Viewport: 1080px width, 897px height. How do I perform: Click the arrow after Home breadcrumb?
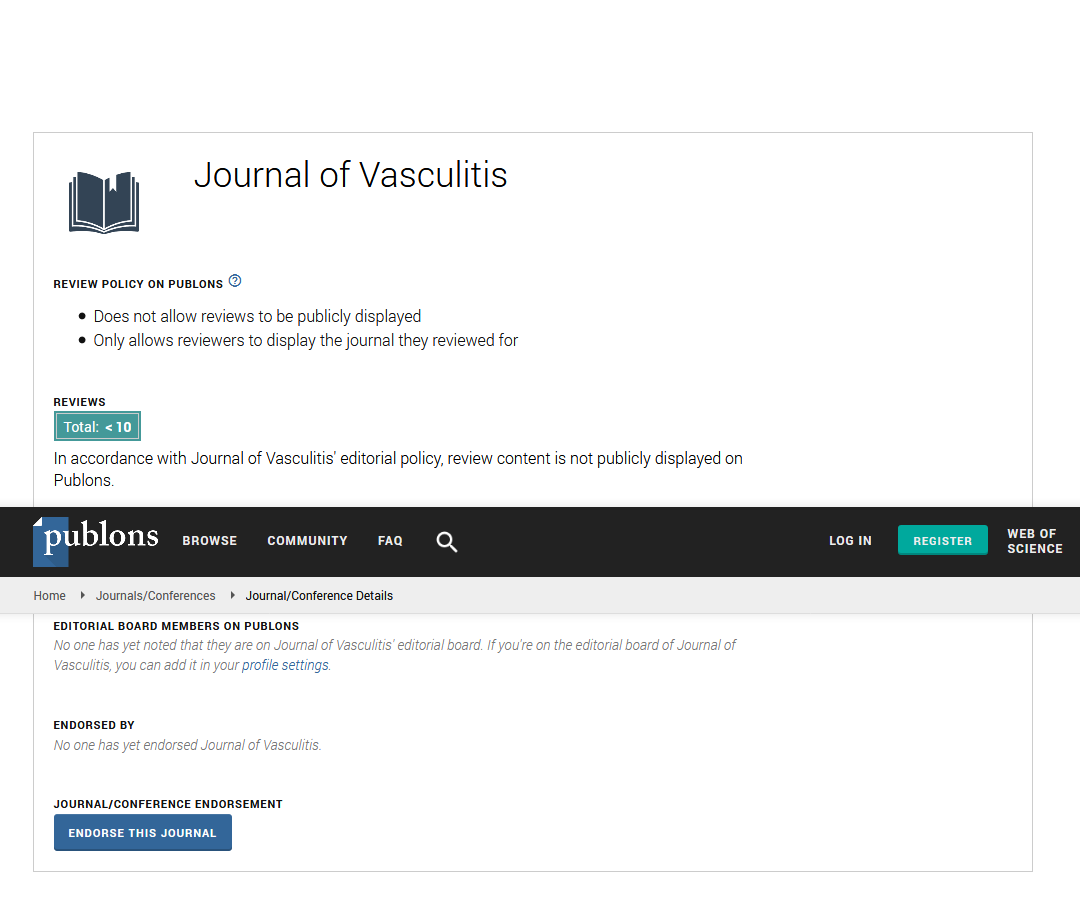pos(82,595)
